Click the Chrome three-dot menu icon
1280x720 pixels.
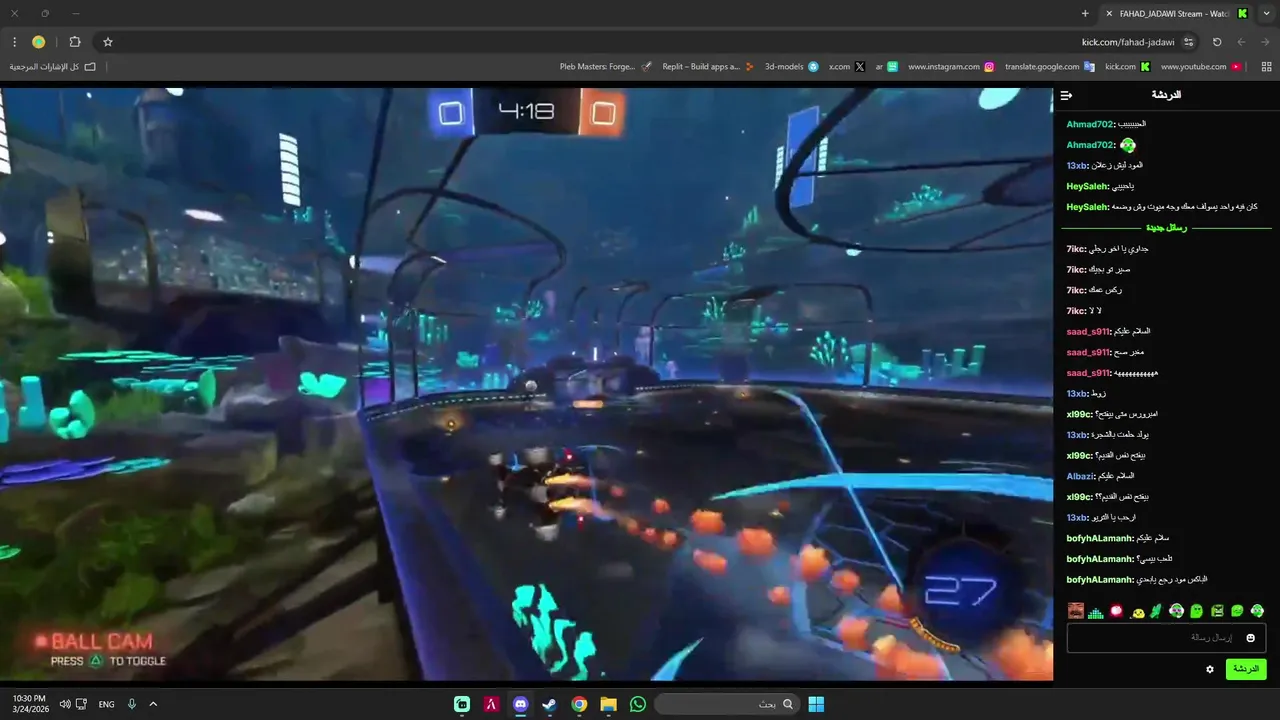14,42
